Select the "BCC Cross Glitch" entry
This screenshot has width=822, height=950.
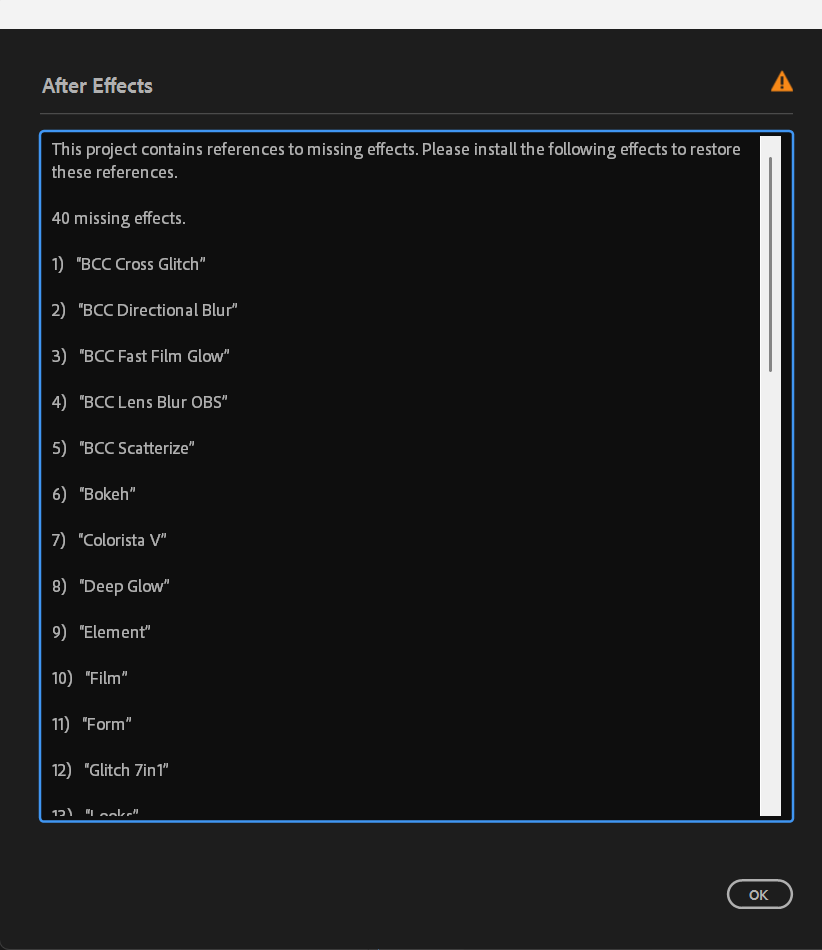141,264
